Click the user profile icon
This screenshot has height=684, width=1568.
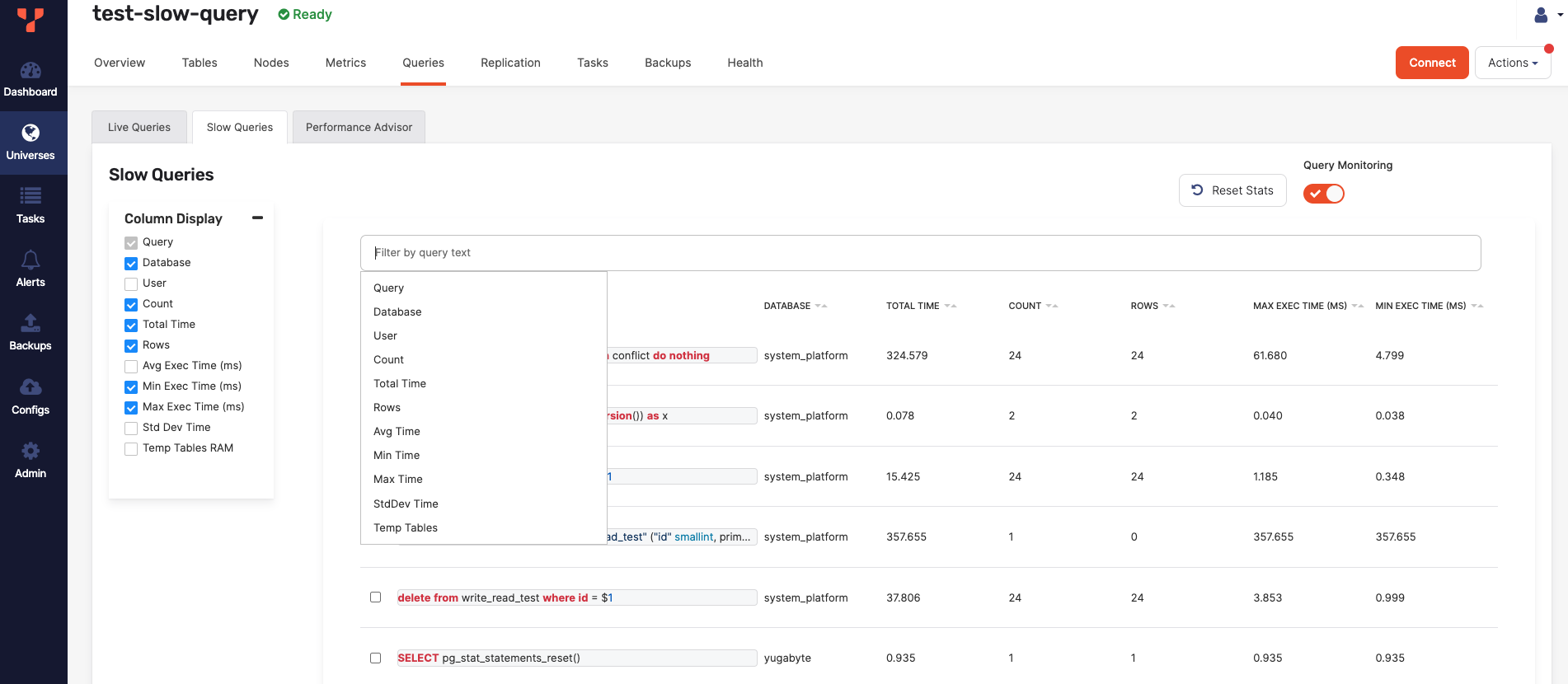(1541, 15)
